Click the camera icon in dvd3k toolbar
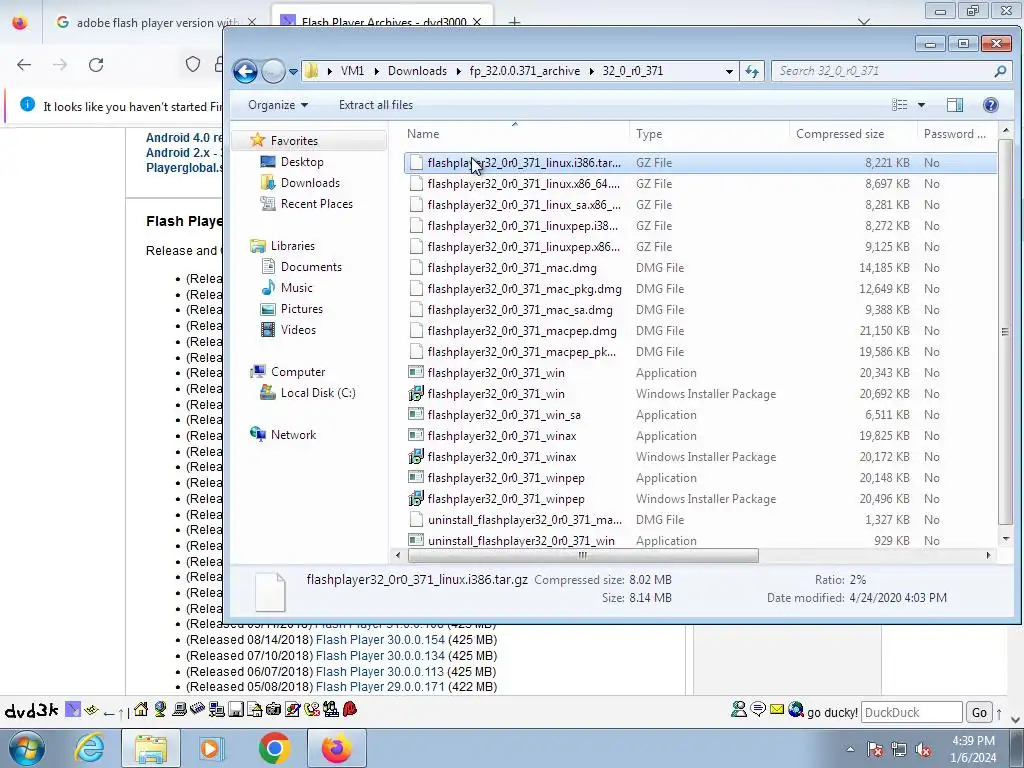This screenshot has width=1024, height=768. (274, 710)
